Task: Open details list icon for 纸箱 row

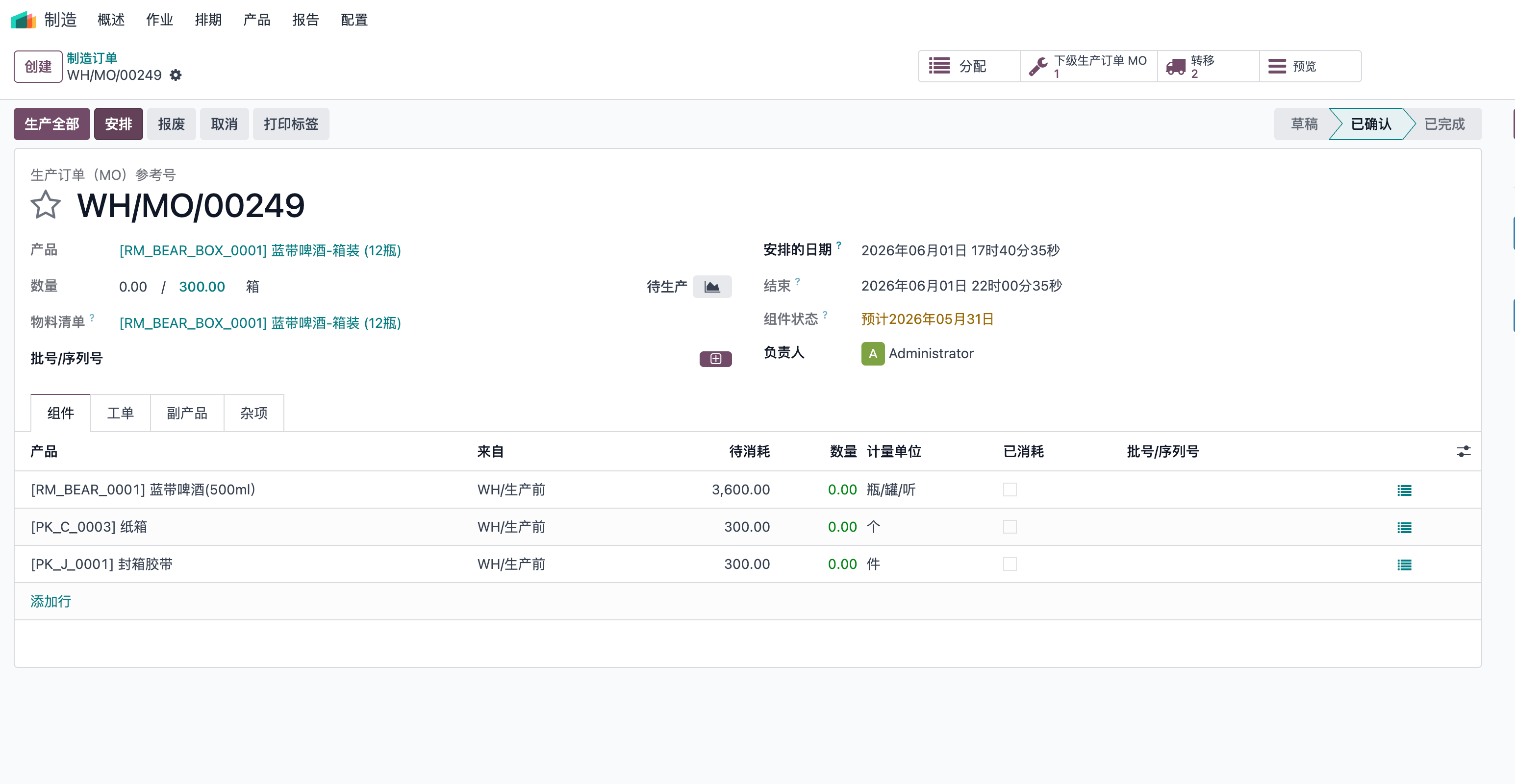Action: [1404, 528]
